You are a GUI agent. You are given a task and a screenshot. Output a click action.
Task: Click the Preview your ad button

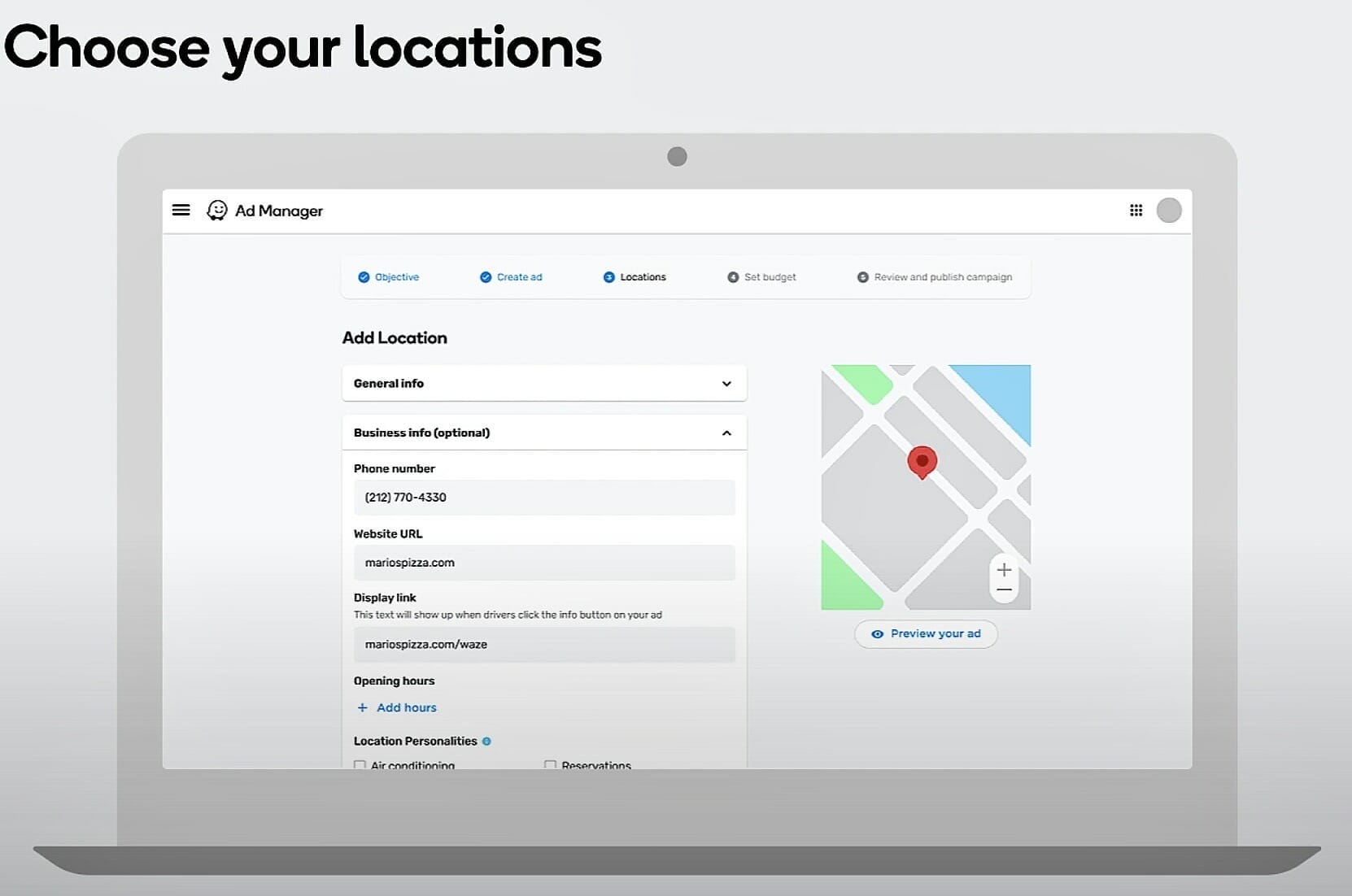pos(925,633)
